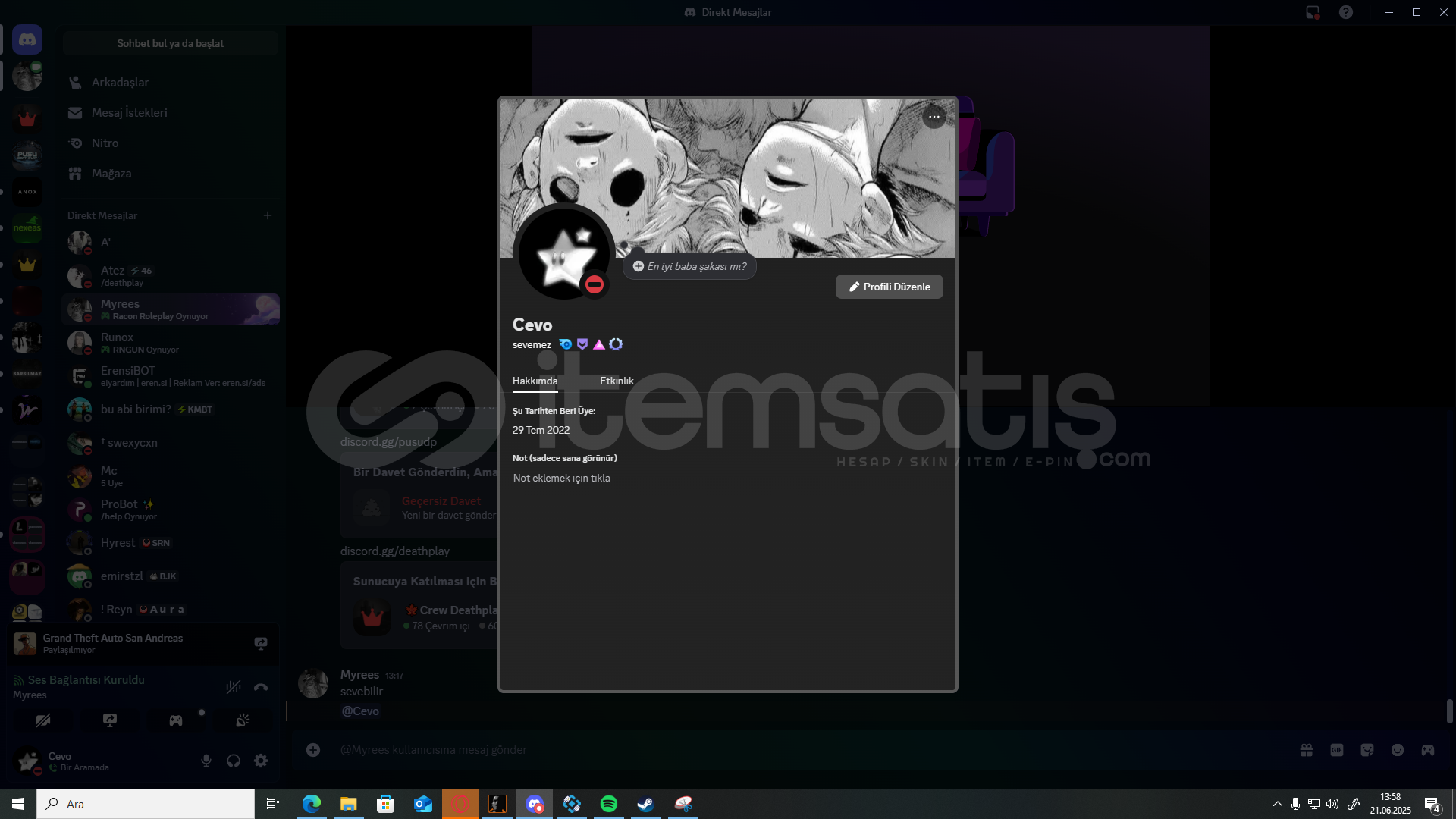This screenshot has width=1456, height=819.
Task: Open 'bu abi birimi?' conversation
Action: [171, 409]
